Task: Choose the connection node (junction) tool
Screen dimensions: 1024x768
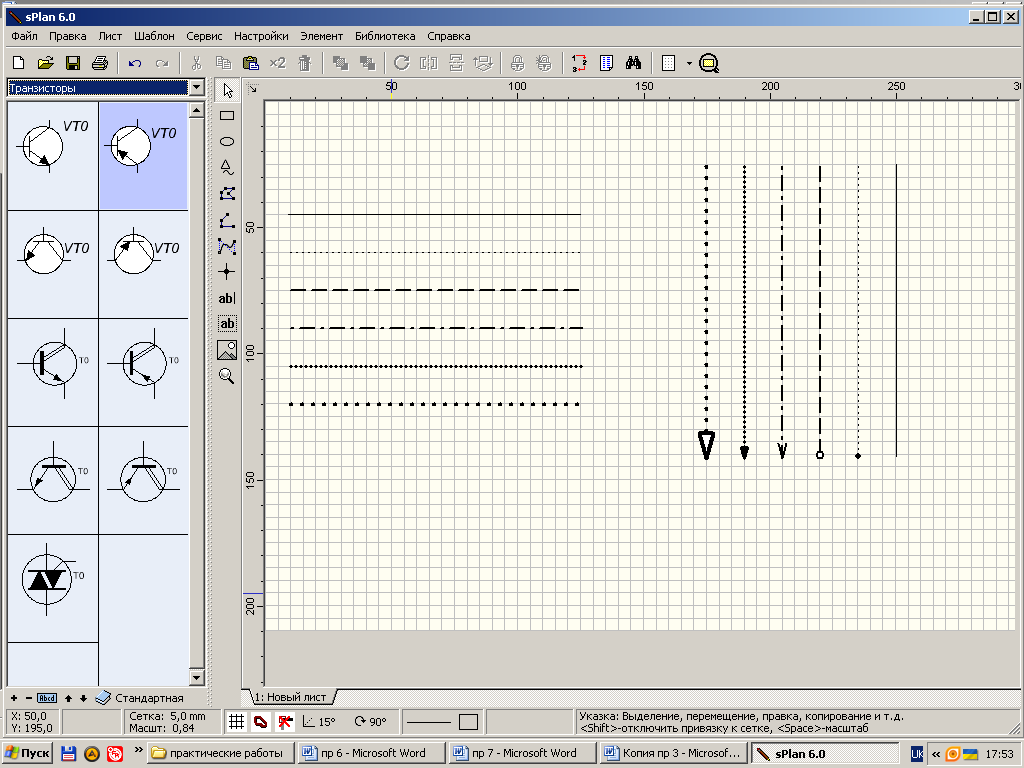Action: [x=227, y=271]
